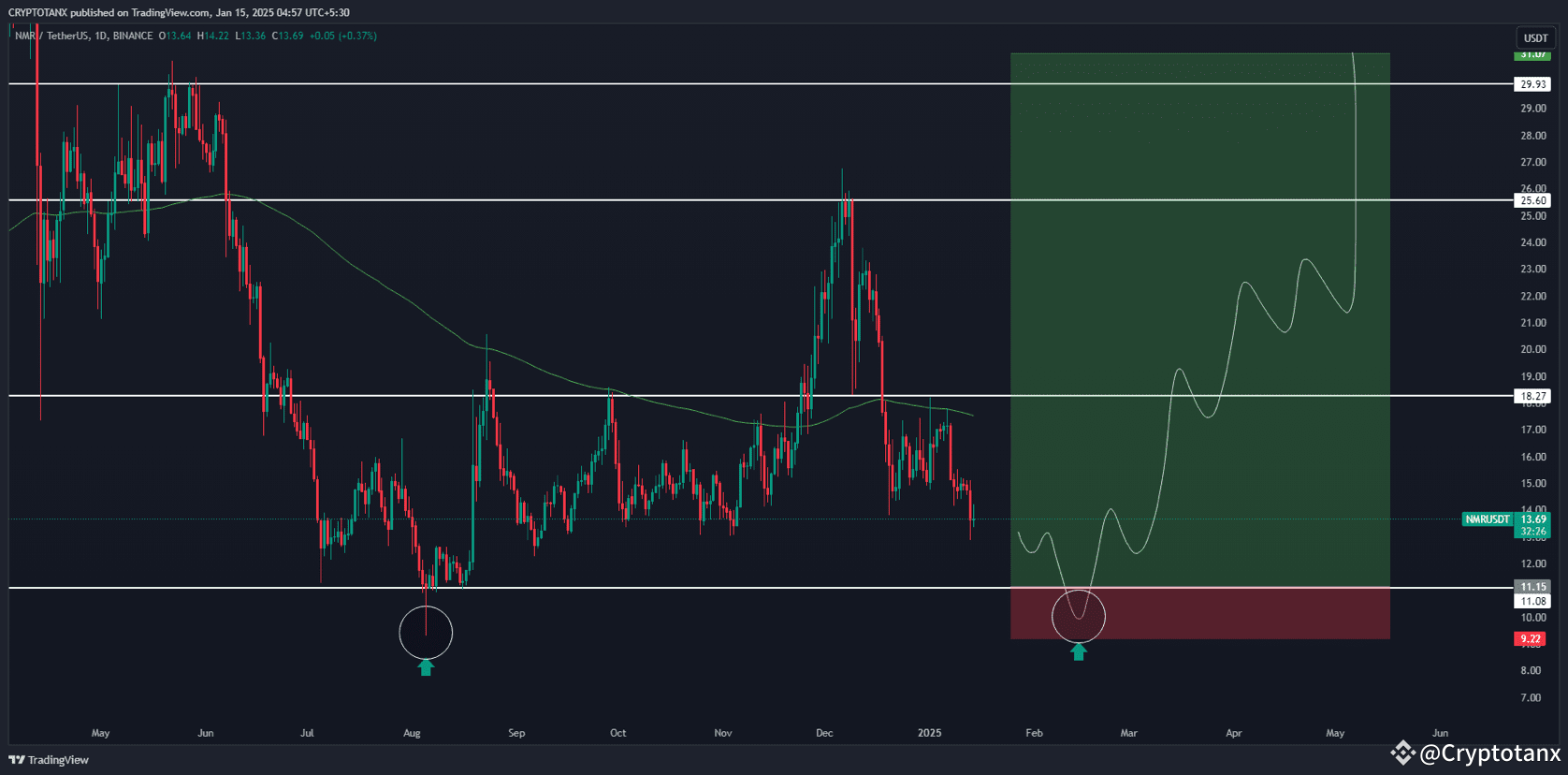Screen dimensions: 1568x775
Task: Click the 23.00 value on price scale
Action: click(1533, 270)
